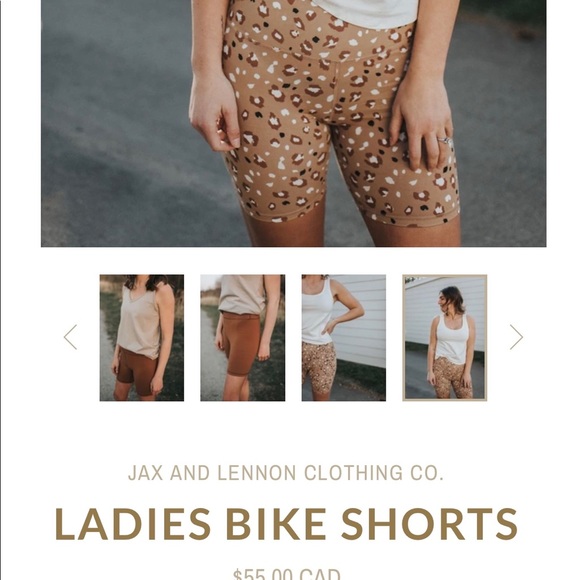Screen dimensions: 580x580
Task: Select thumbnail of brown shorts with beige tank front view
Action: click(x=142, y=338)
